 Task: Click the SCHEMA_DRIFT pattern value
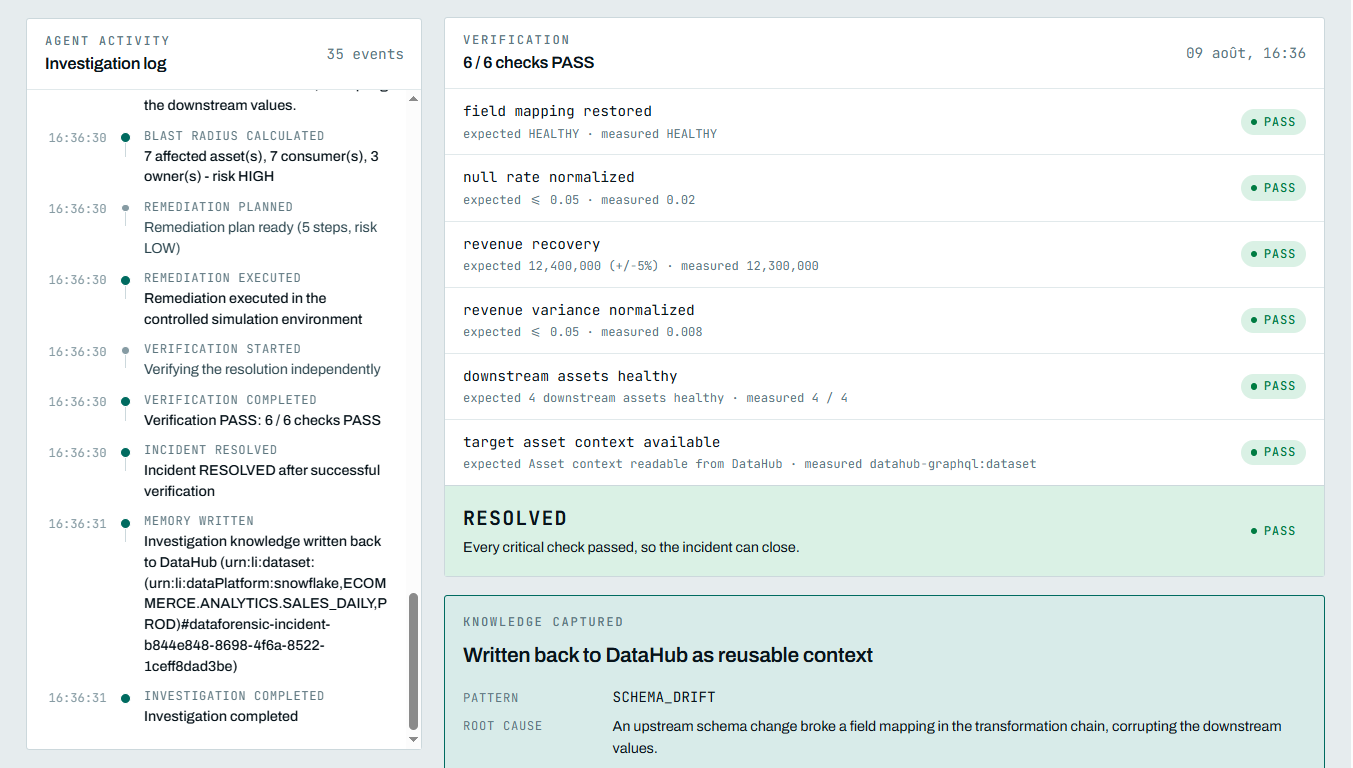(664, 697)
